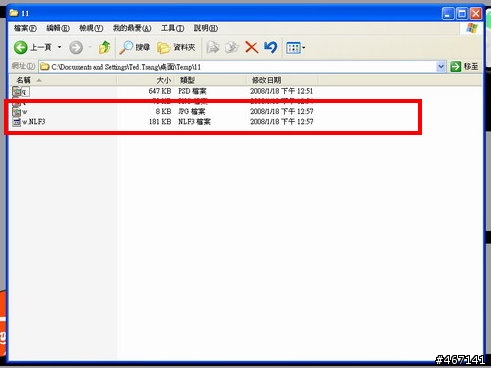Click the NLF3 檔案 type cell
This screenshot has height=368, width=491.
point(194,122)
